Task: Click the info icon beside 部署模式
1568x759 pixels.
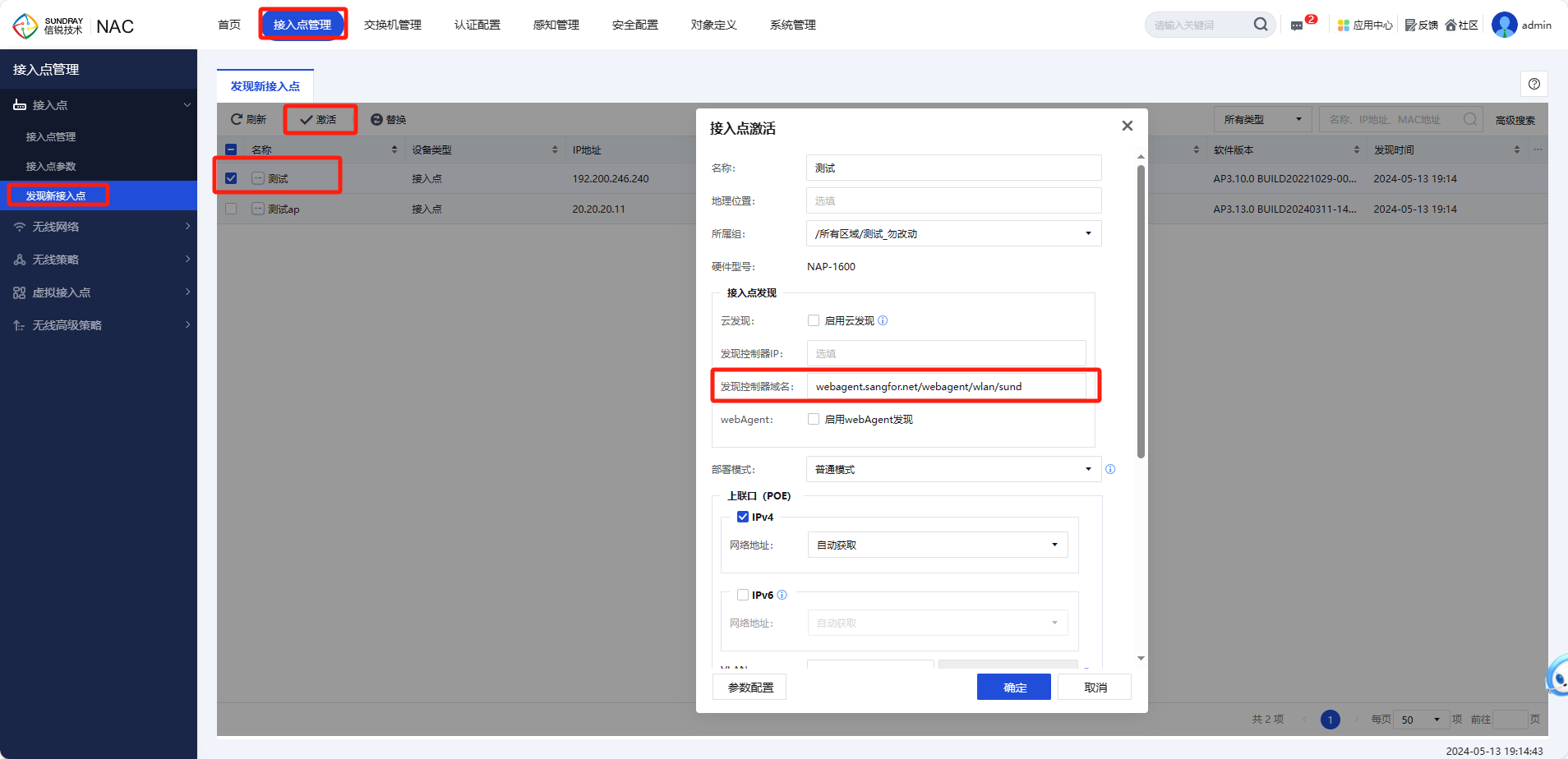Action: pos(1110,469)
